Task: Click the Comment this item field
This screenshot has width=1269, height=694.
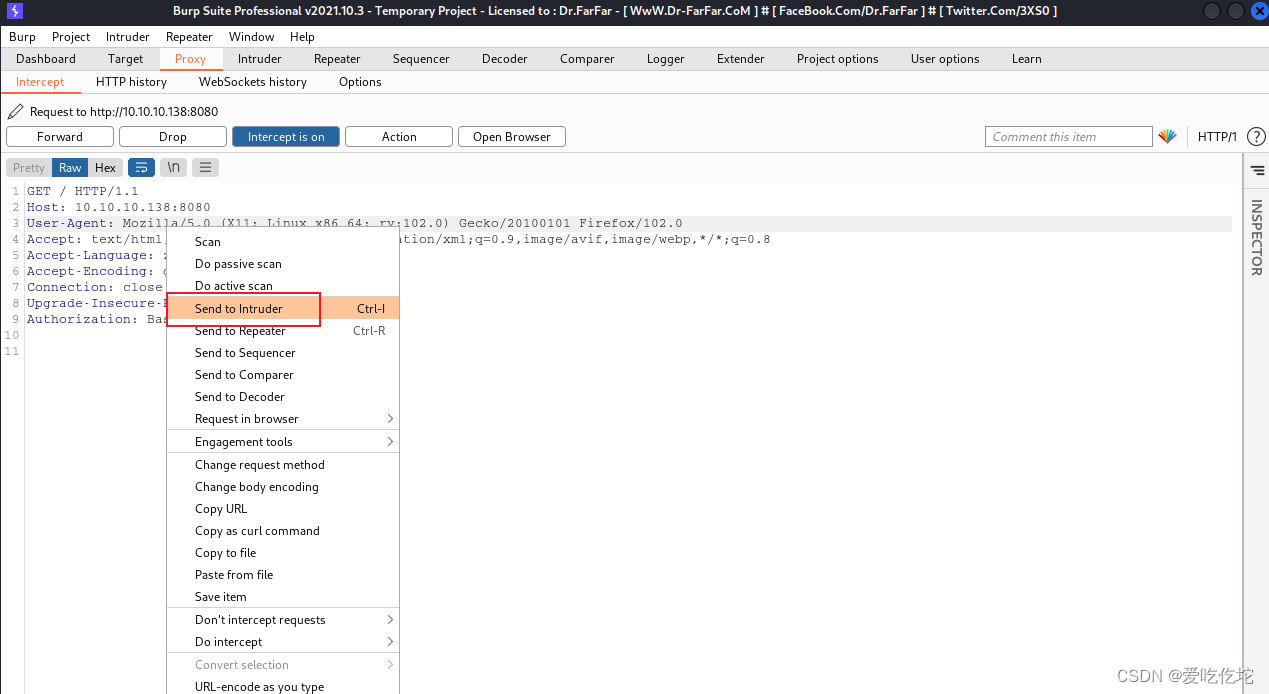Action: point(1069,137)
